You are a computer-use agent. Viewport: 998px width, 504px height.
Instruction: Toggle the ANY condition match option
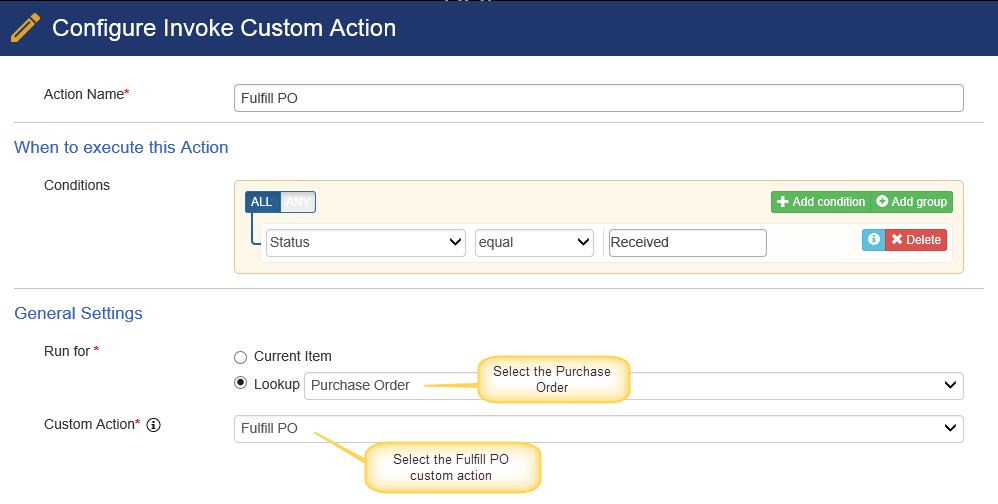[x=298, y=202]
